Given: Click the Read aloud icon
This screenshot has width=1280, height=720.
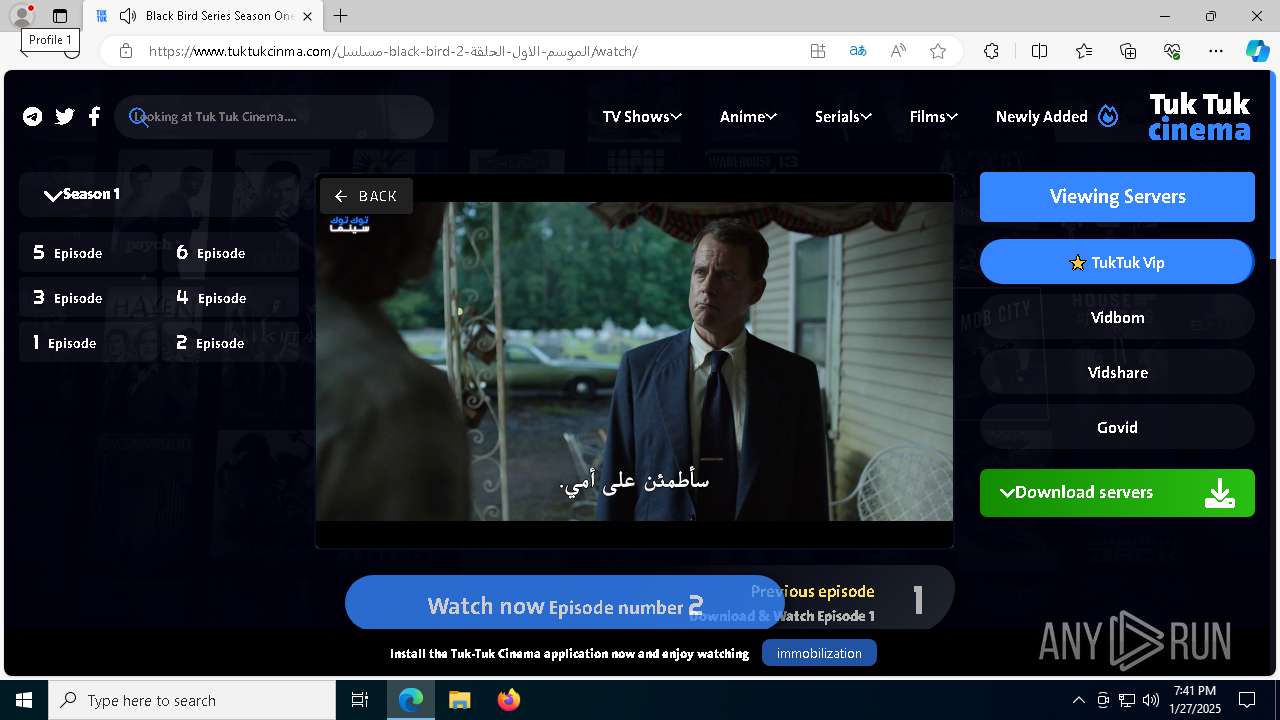Looking at the screenshot, I should pos(898,51).
